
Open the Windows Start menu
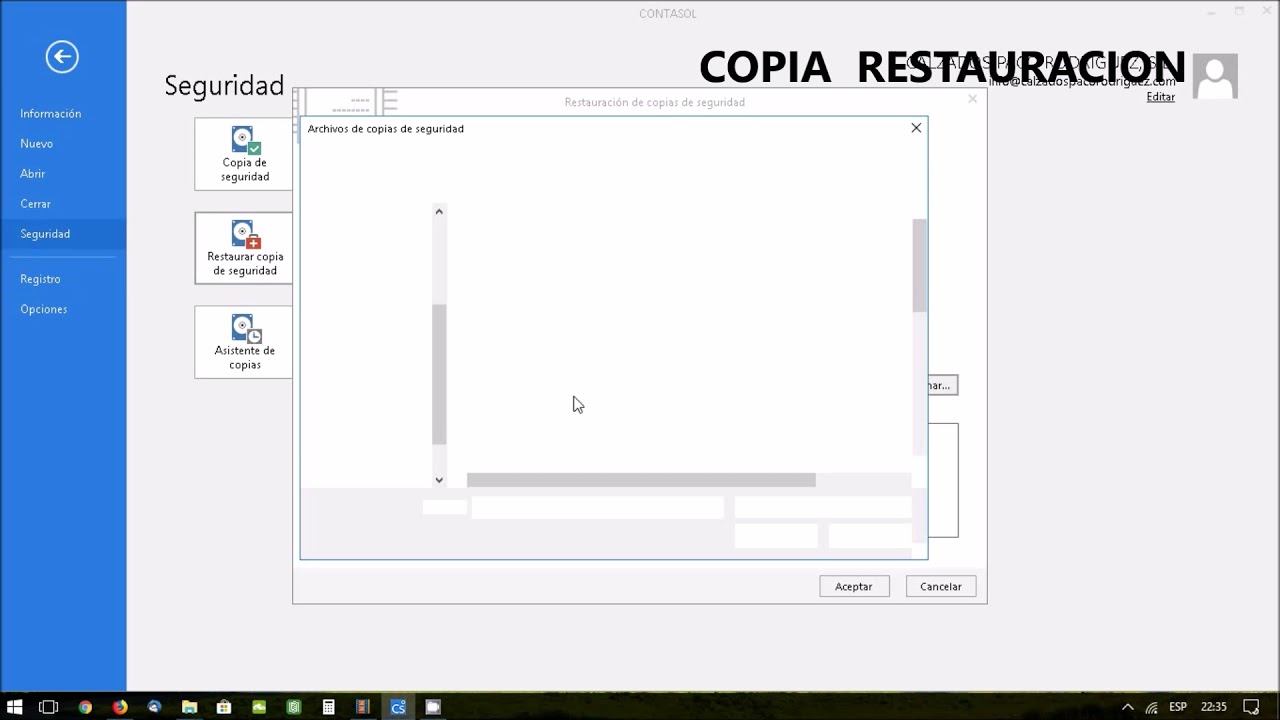[x=15, y=707]
